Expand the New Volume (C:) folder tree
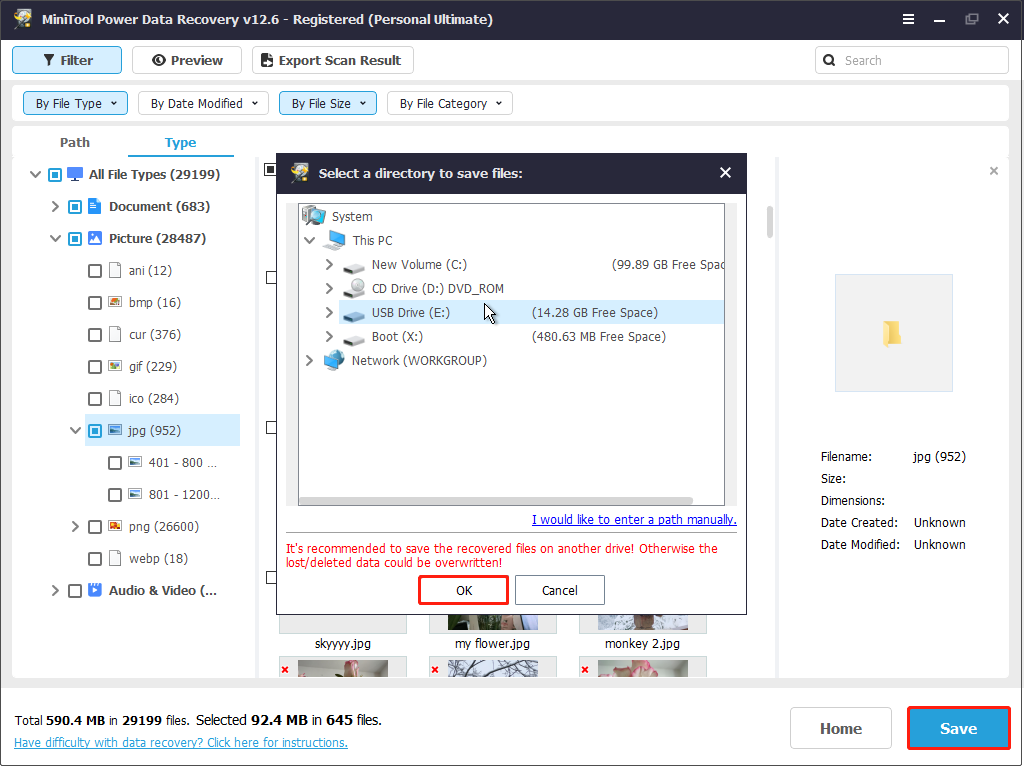Viewport: 1024px width, 768px height. pyautogui.click(x=329, y=264)
